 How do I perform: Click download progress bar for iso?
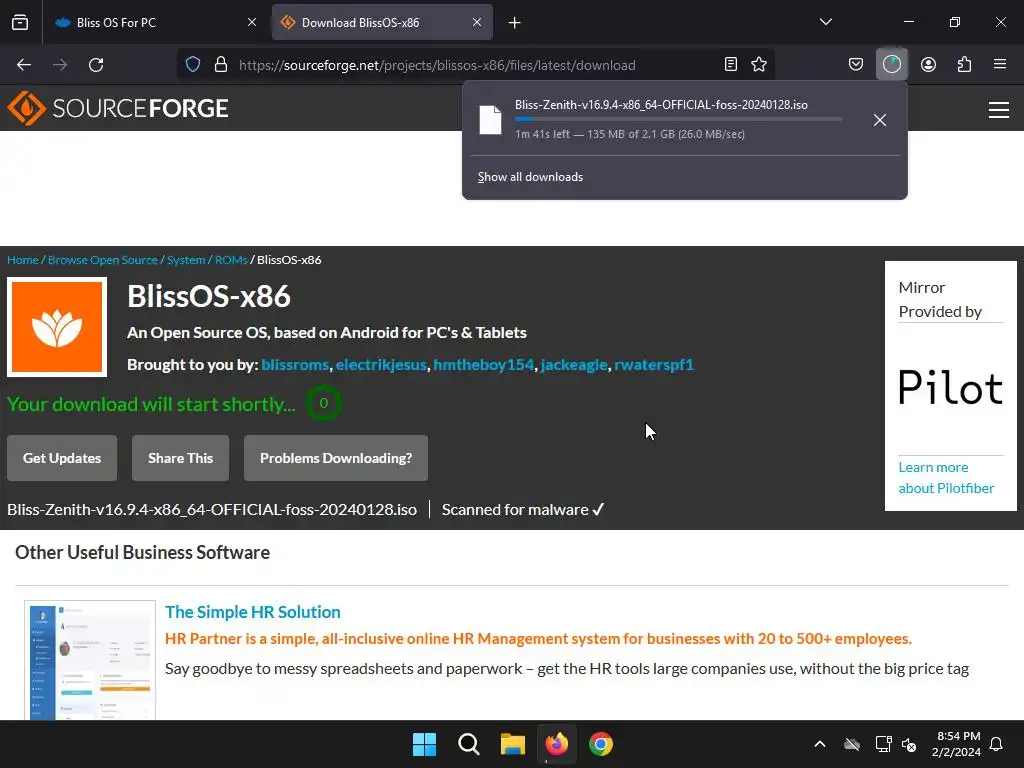[x=678, y=119]
